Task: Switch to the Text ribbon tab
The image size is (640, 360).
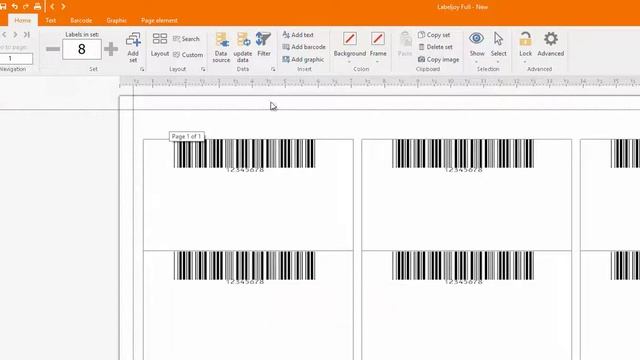Action: [x=51, y=20]
